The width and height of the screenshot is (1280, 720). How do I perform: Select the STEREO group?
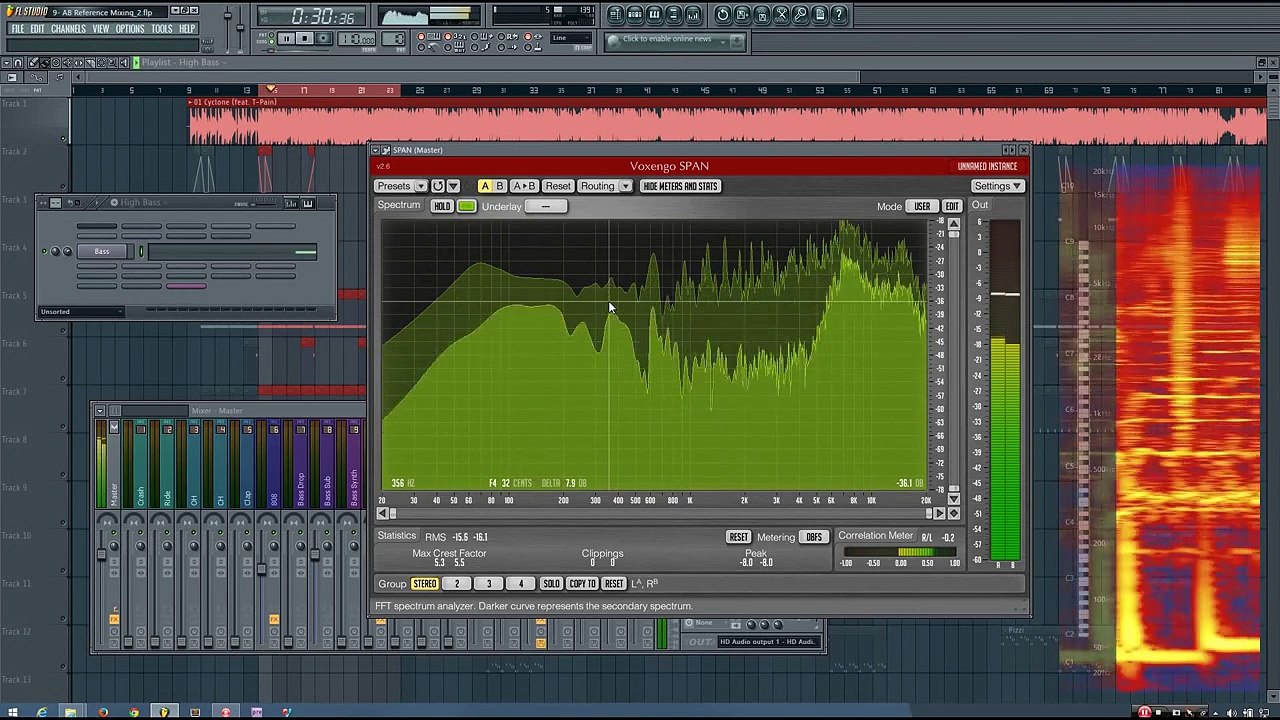pos(425,584)
